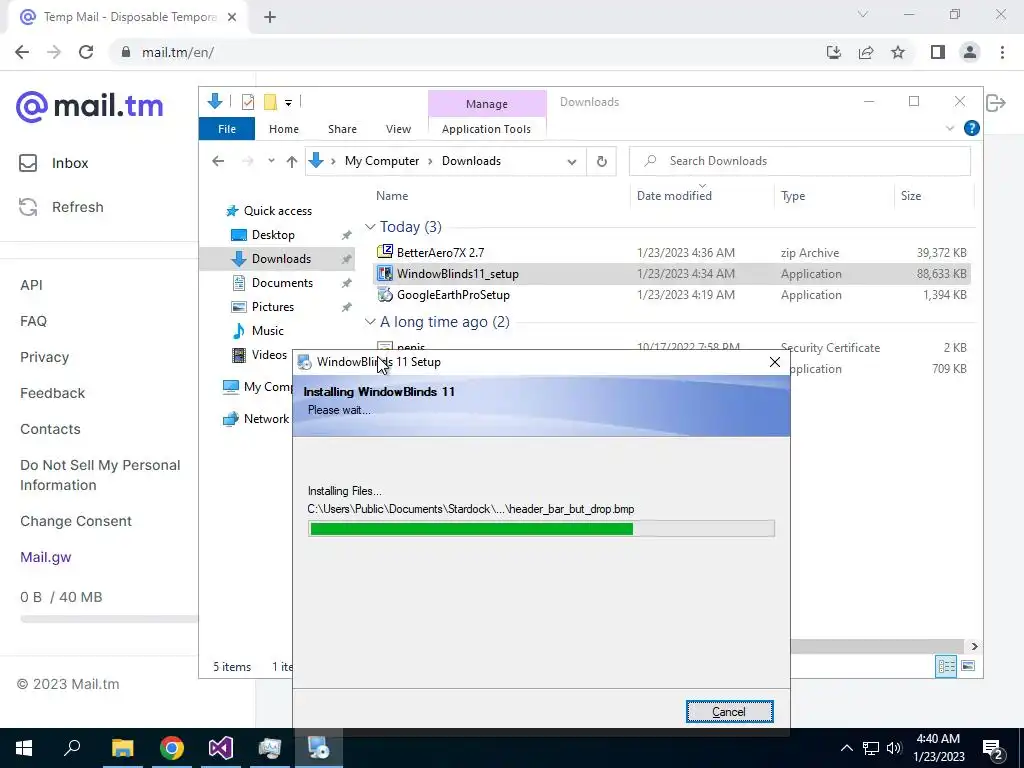Expand the Explorer ribbon chevron

coord(950,129)
